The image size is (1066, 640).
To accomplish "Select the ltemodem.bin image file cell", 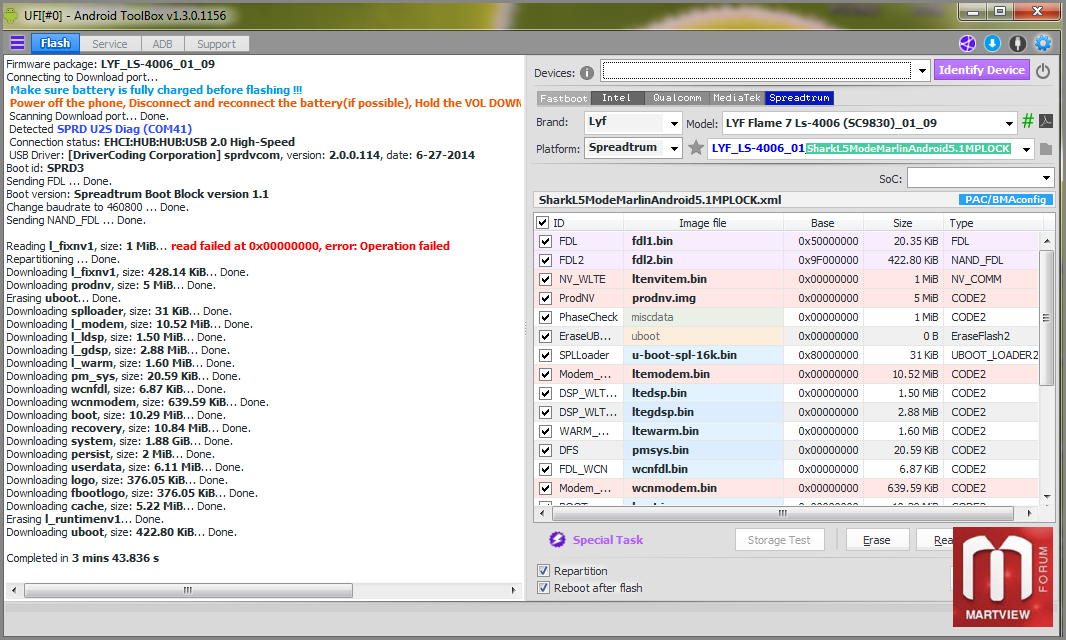I will coord(702,374).
